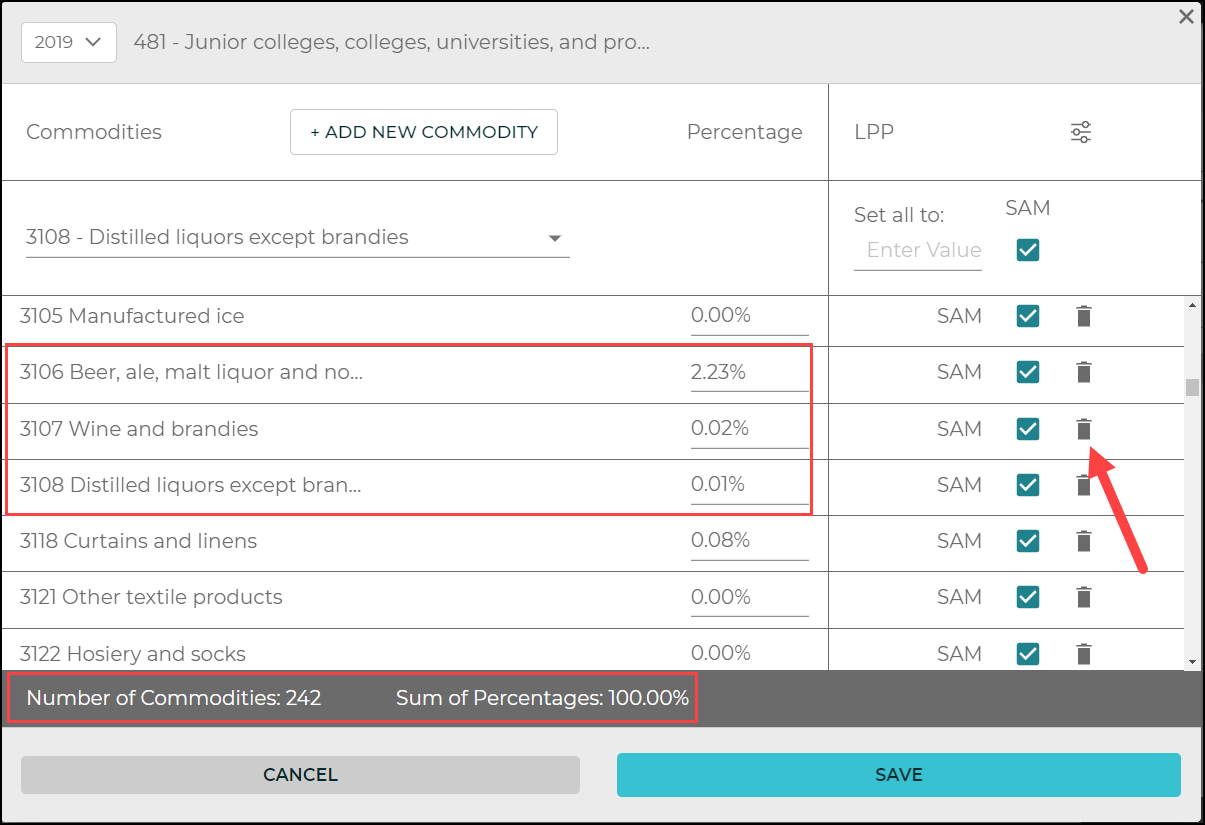
Task: Edit the 0.02% Wine and brandies percentage
Action: (750, 429)
